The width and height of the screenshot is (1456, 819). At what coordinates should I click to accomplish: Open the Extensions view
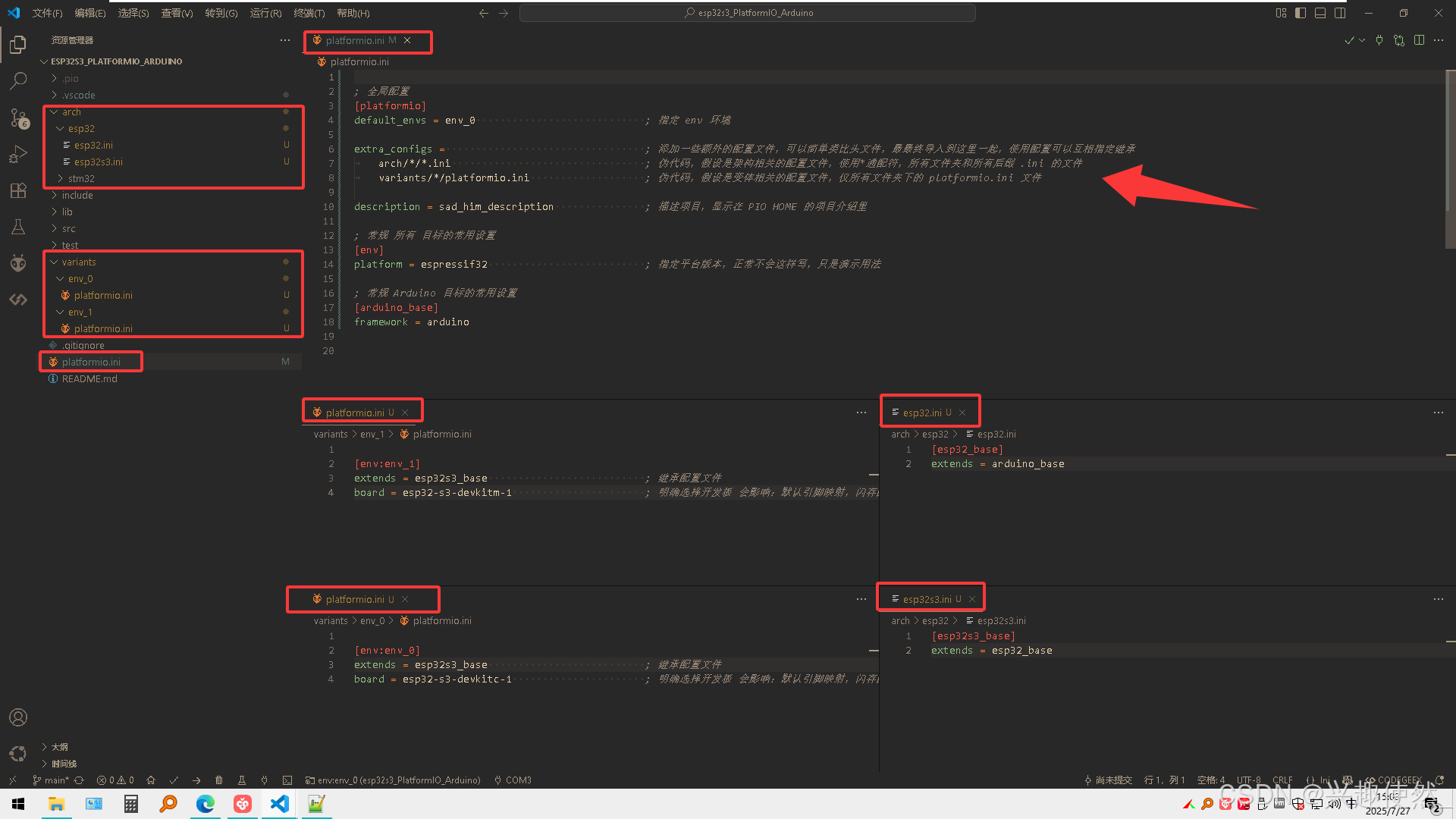click(18, 190)
